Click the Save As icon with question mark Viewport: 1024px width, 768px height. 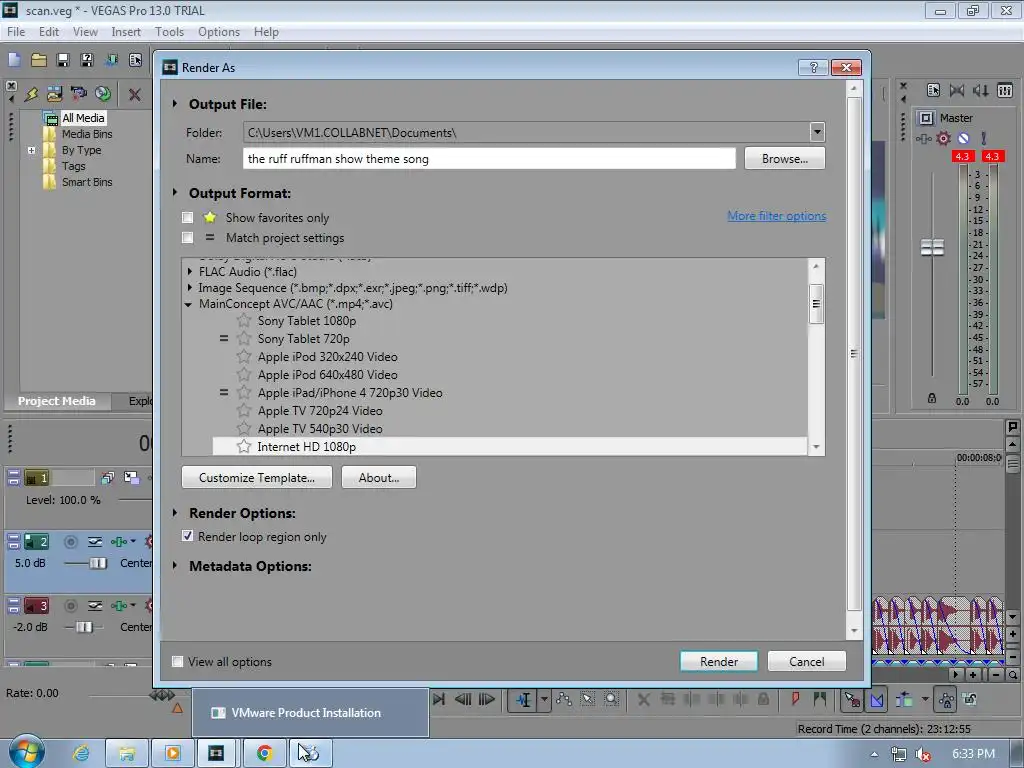tap(87, 60)
